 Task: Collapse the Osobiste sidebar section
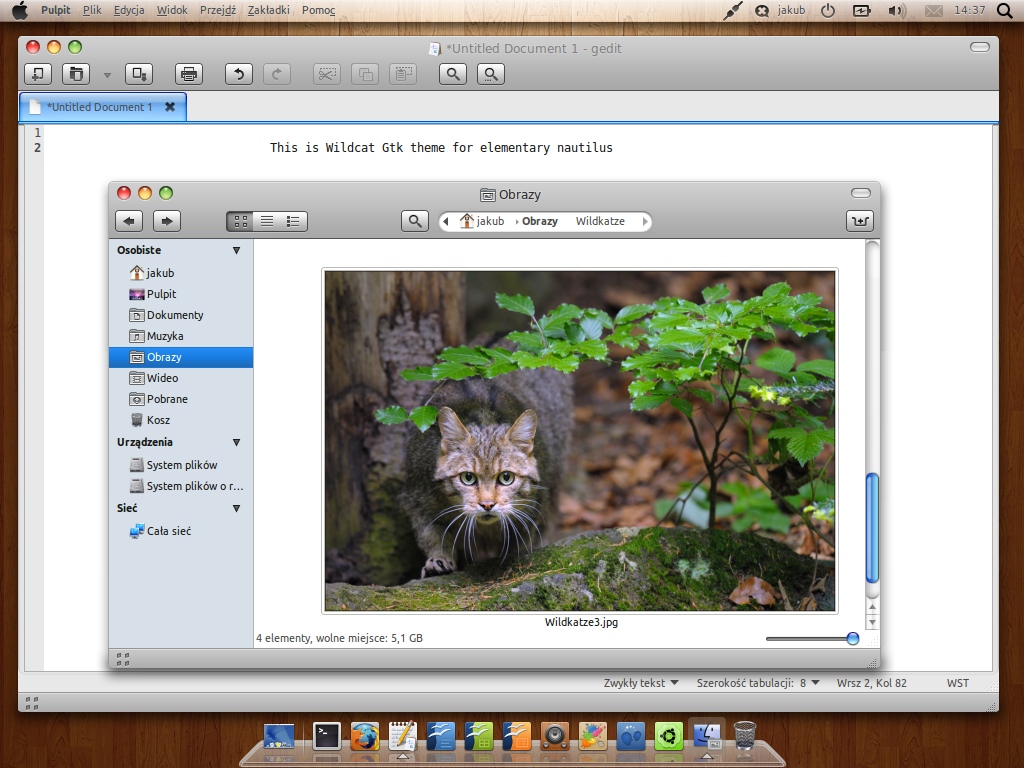pos(236,250)
